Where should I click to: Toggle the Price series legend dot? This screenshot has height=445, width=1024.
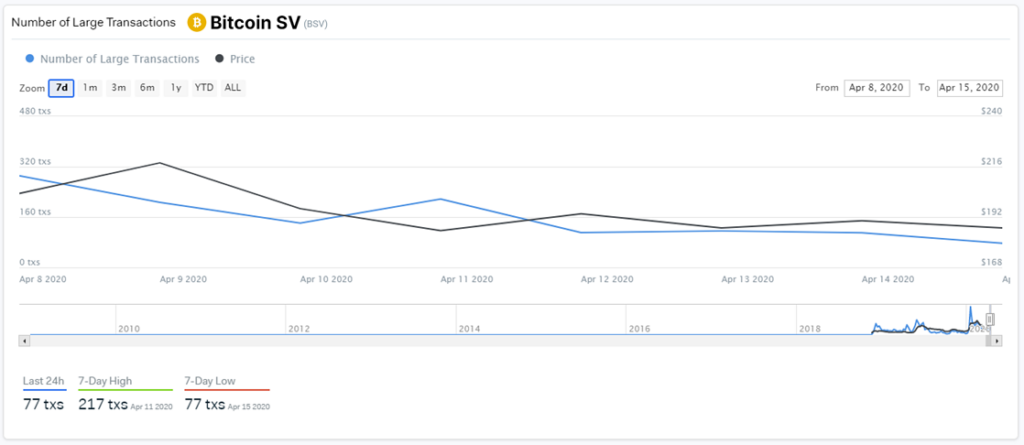click(x=219, y=59)
